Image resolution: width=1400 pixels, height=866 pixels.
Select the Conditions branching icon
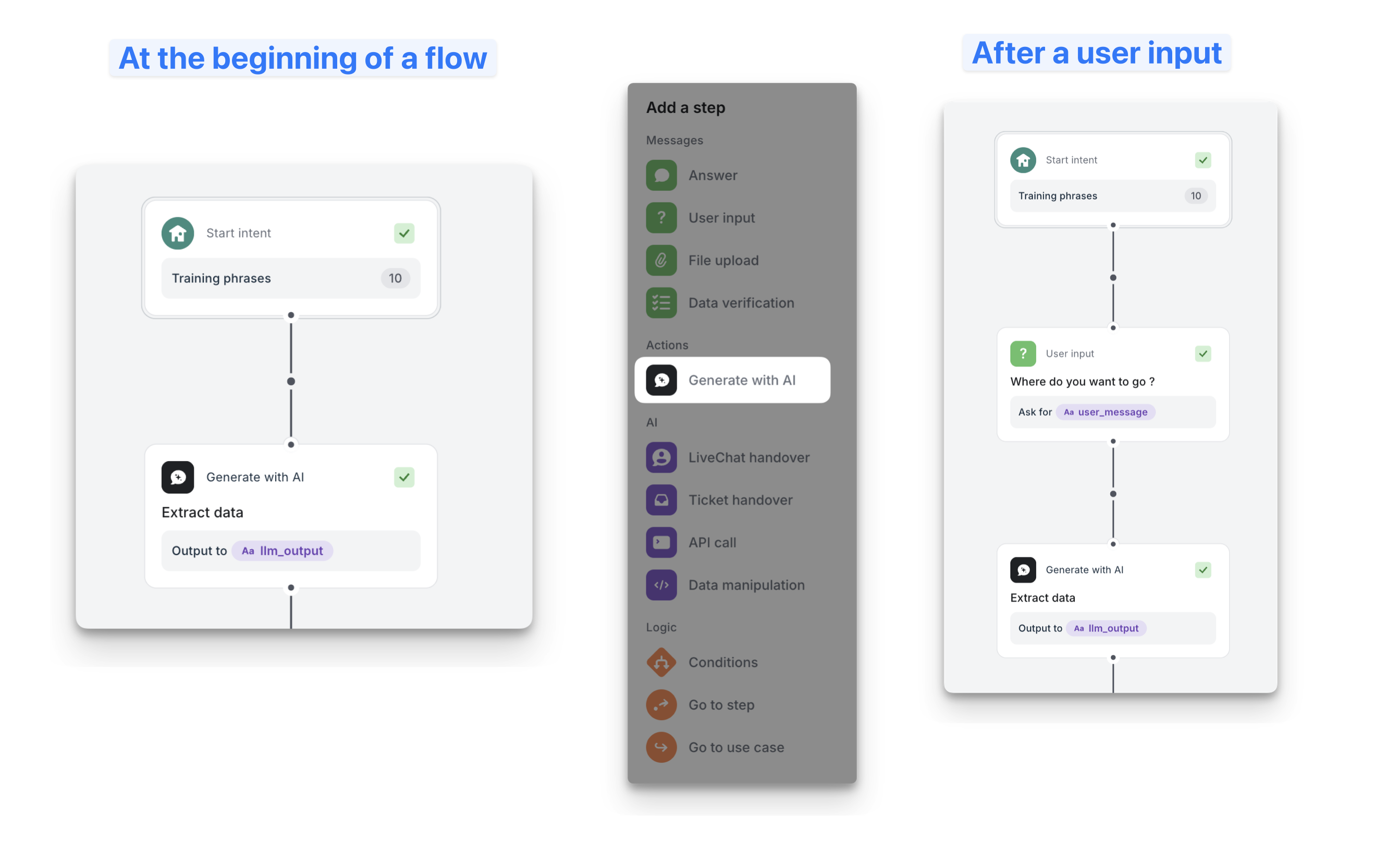click(661, 662)
